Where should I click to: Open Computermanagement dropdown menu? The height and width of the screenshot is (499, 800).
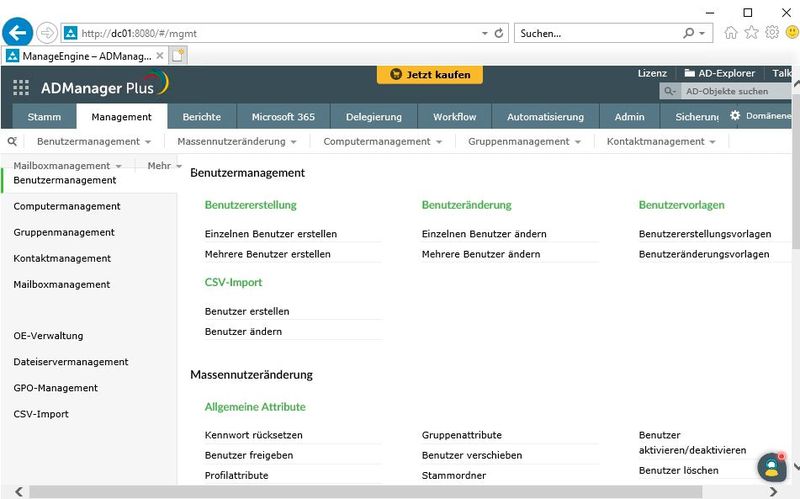pyautogui.click(x=383, y=141)
